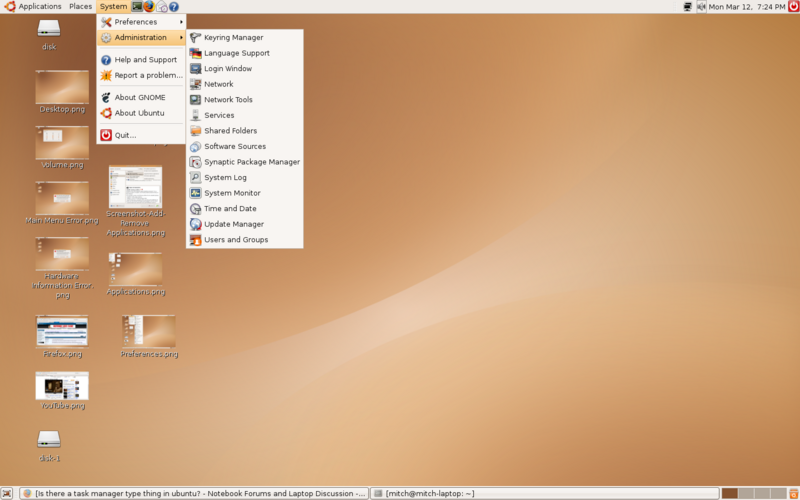The width and height of the screenshot is (800, 500).
Task: Open the Applications menu
Action: point(33,7)
